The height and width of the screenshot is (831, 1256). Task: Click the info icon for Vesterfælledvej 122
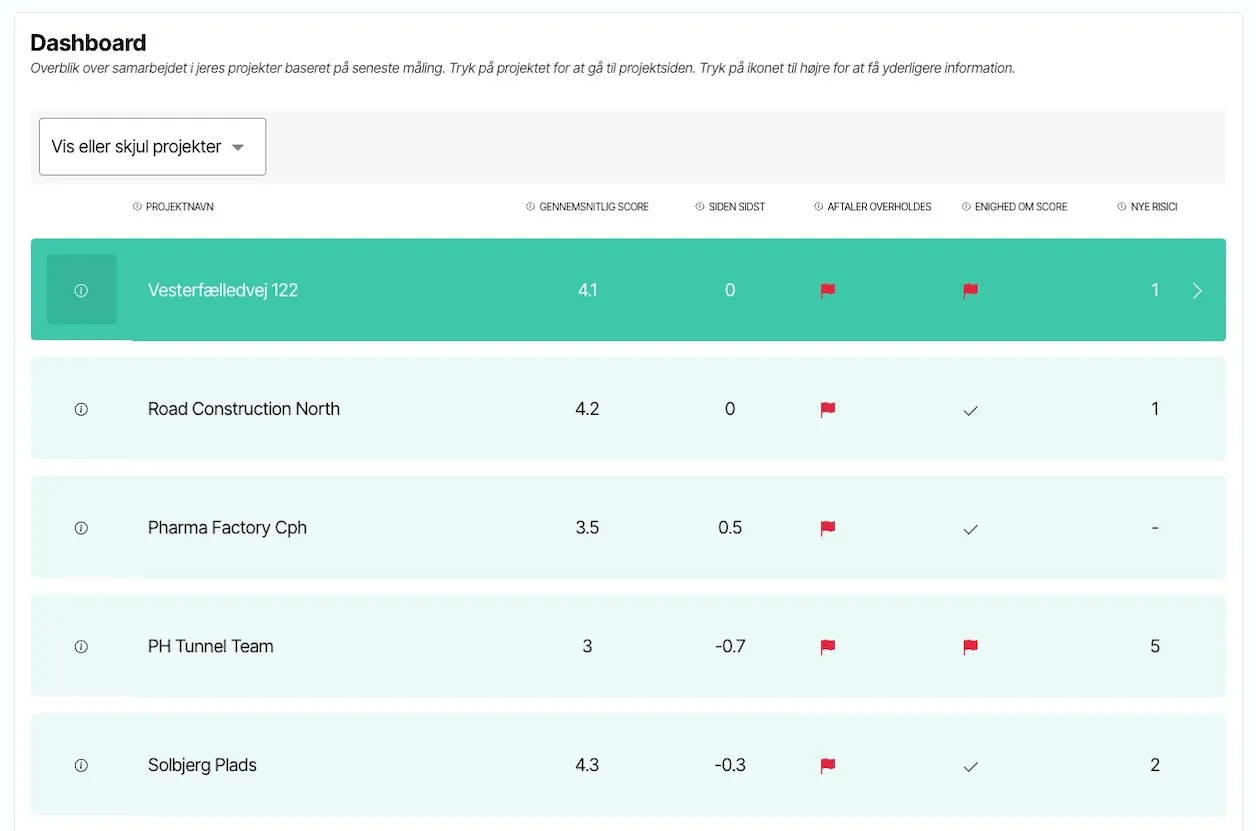click(x=81, y=290)
